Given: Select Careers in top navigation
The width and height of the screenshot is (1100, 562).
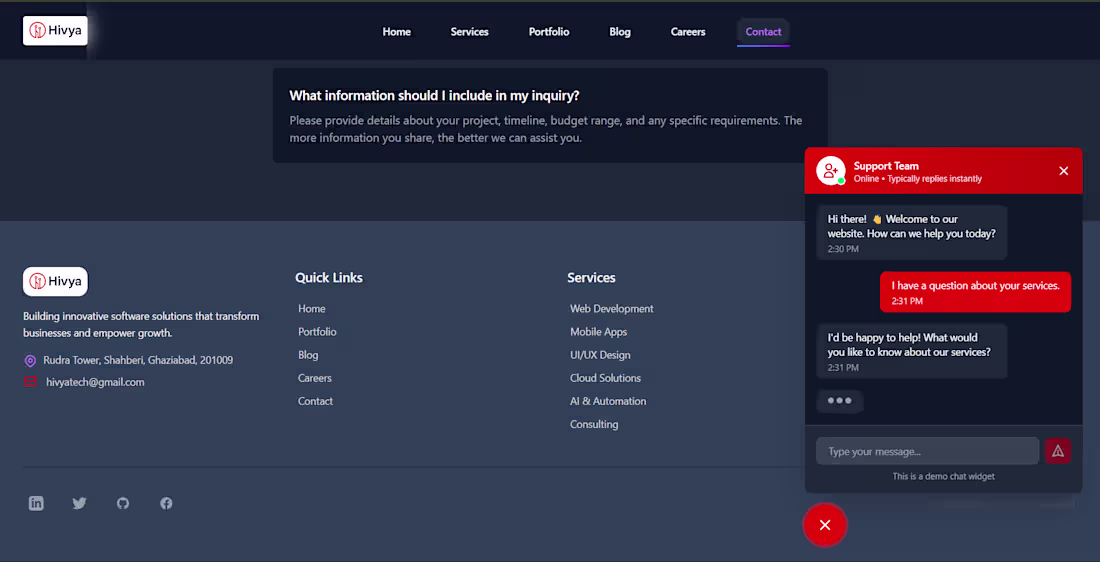Looking at the screenshot, I should point(688,32).
